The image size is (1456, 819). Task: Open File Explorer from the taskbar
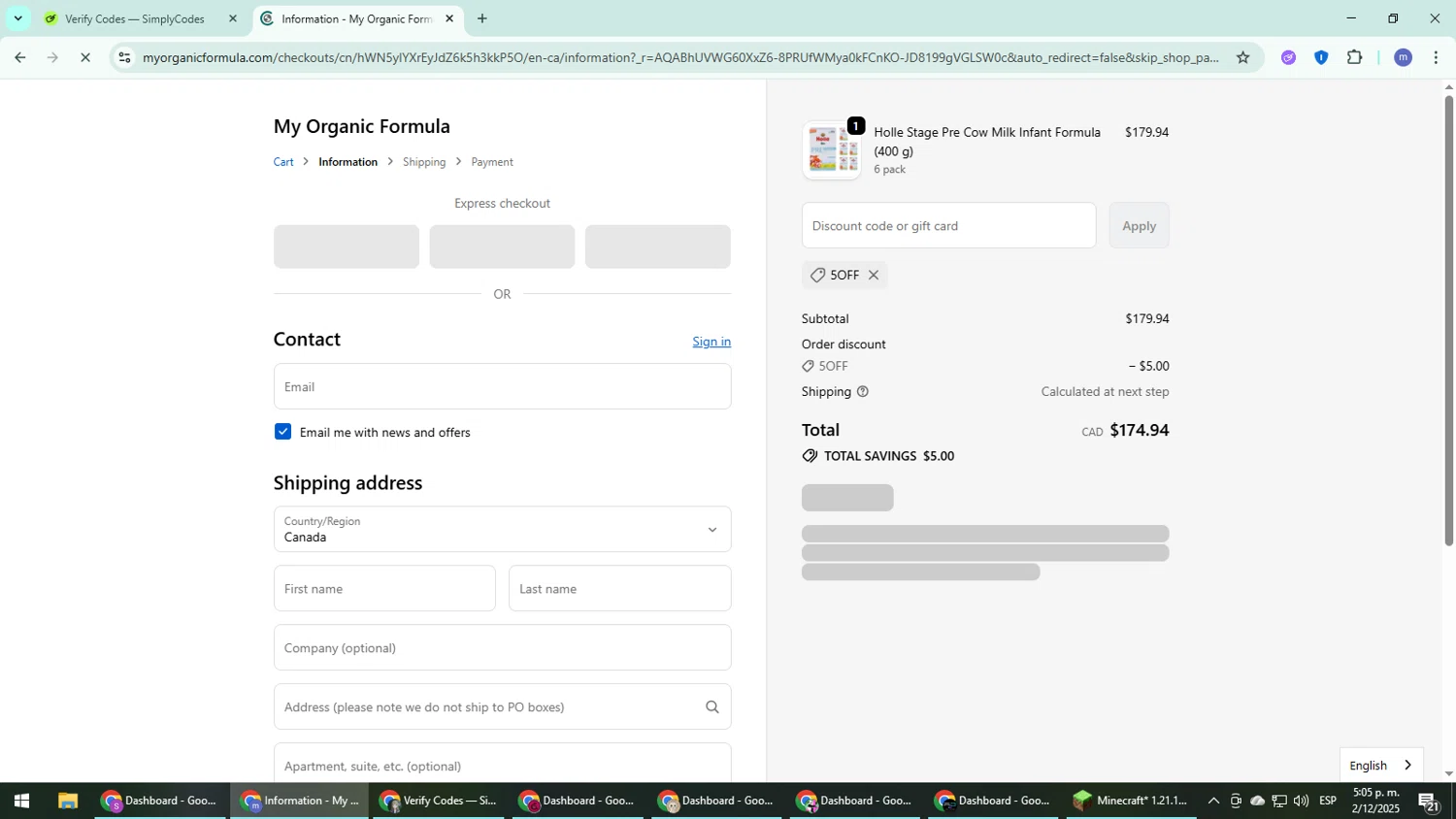pos(67,802)
